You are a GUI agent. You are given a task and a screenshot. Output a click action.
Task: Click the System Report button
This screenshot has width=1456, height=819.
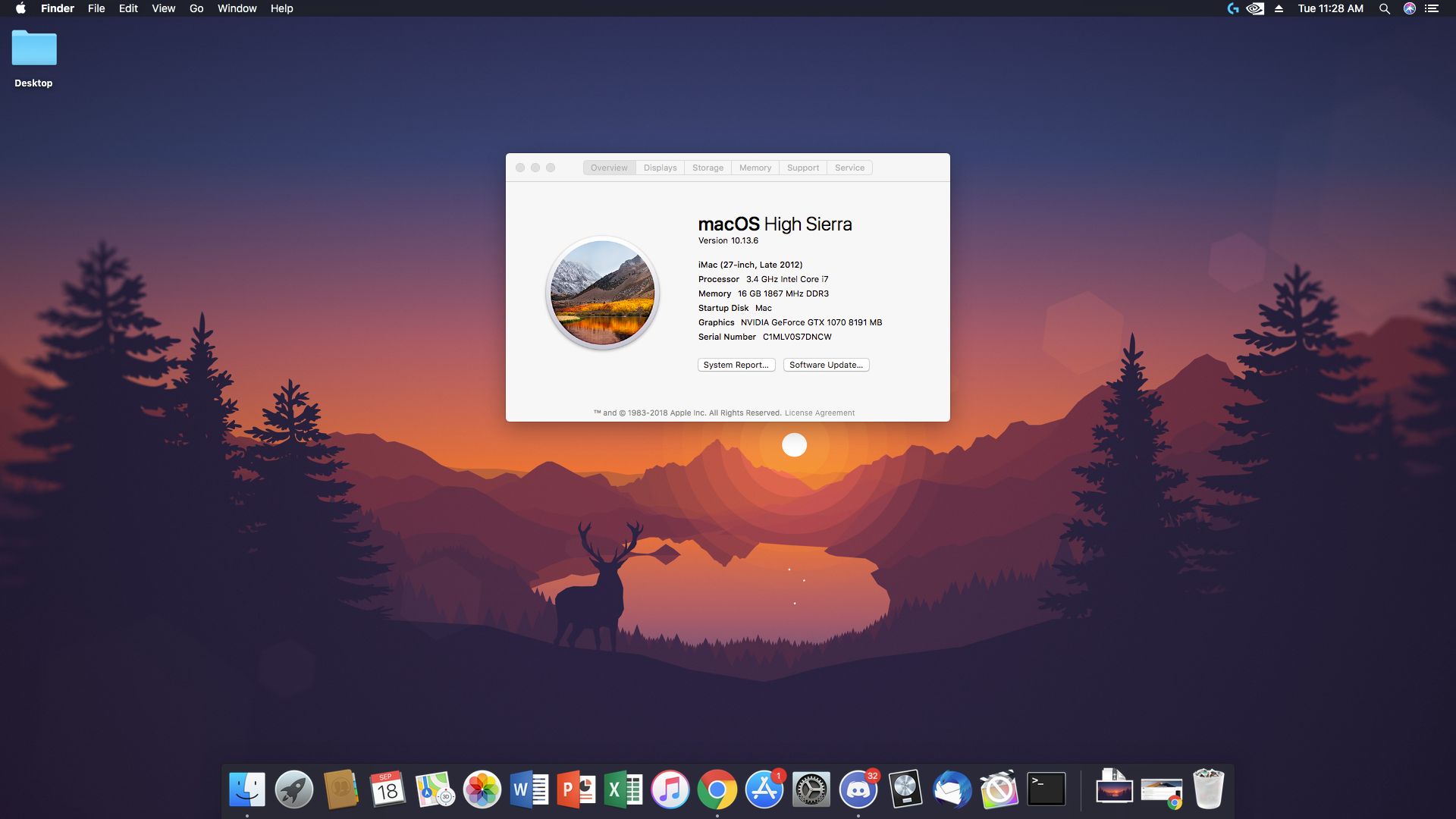click(736, 365)
